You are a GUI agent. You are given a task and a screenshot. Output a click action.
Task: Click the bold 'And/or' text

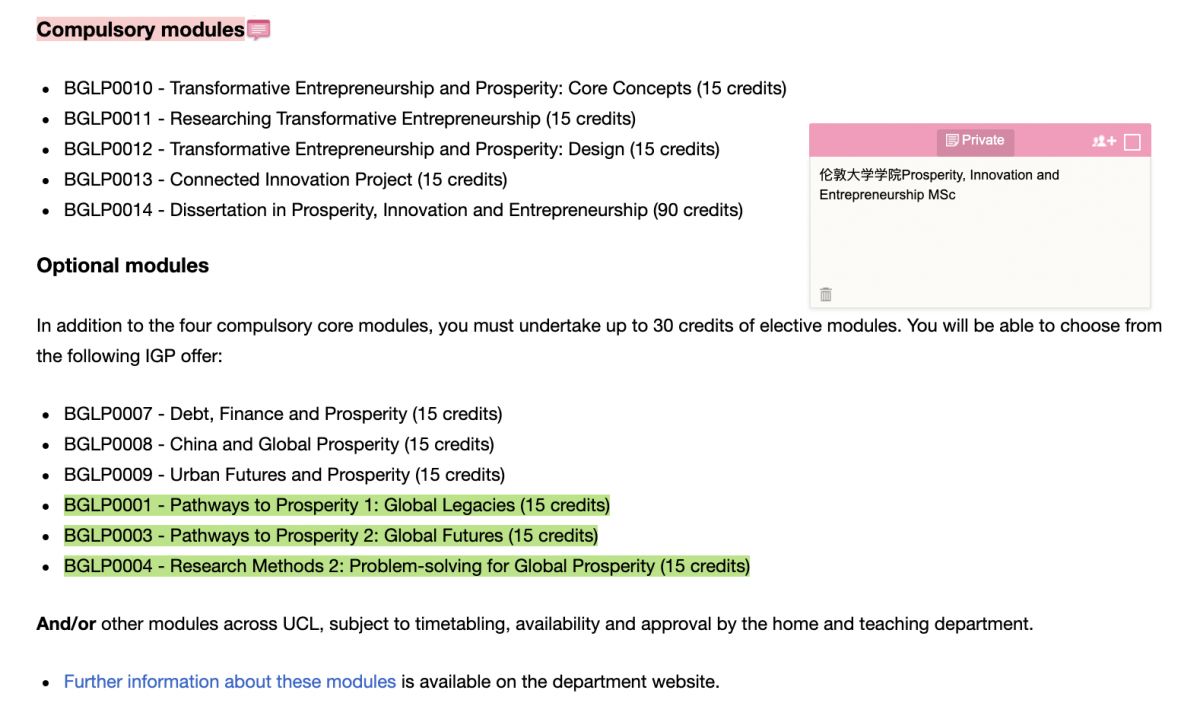coord(66,624)
